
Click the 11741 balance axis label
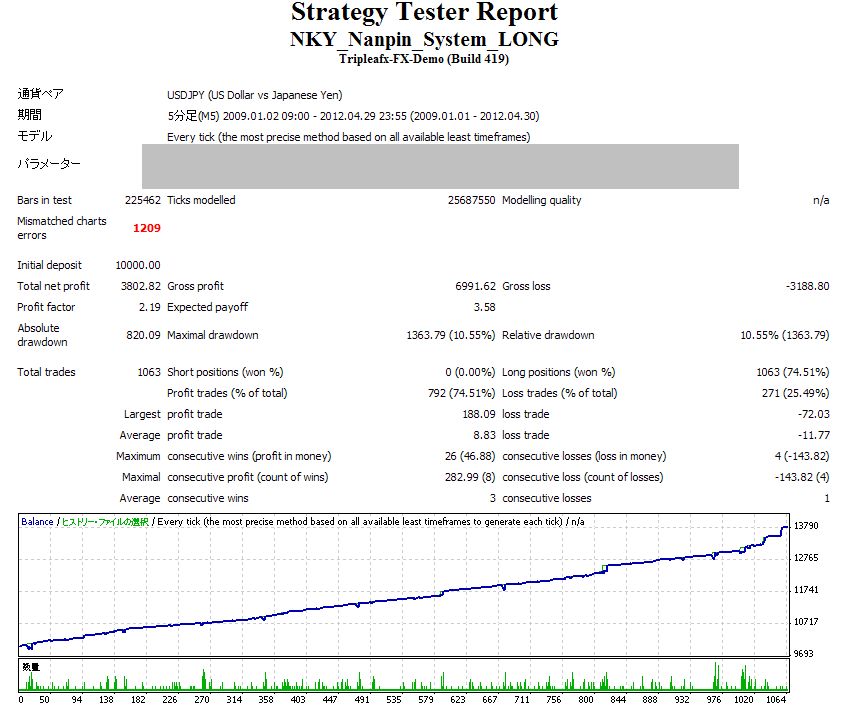click(x=806, y=590)
